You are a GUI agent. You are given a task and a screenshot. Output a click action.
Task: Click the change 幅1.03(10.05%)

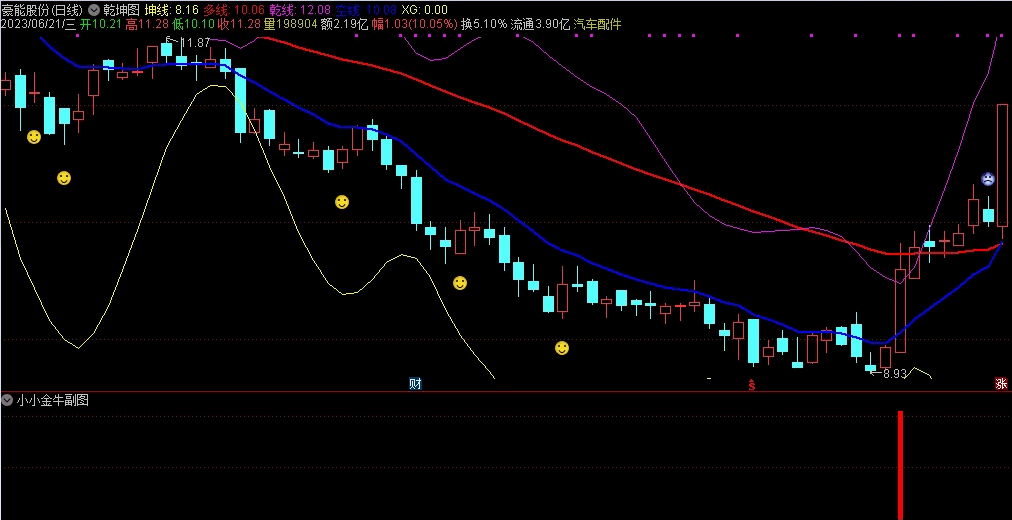tap(414, 25)
